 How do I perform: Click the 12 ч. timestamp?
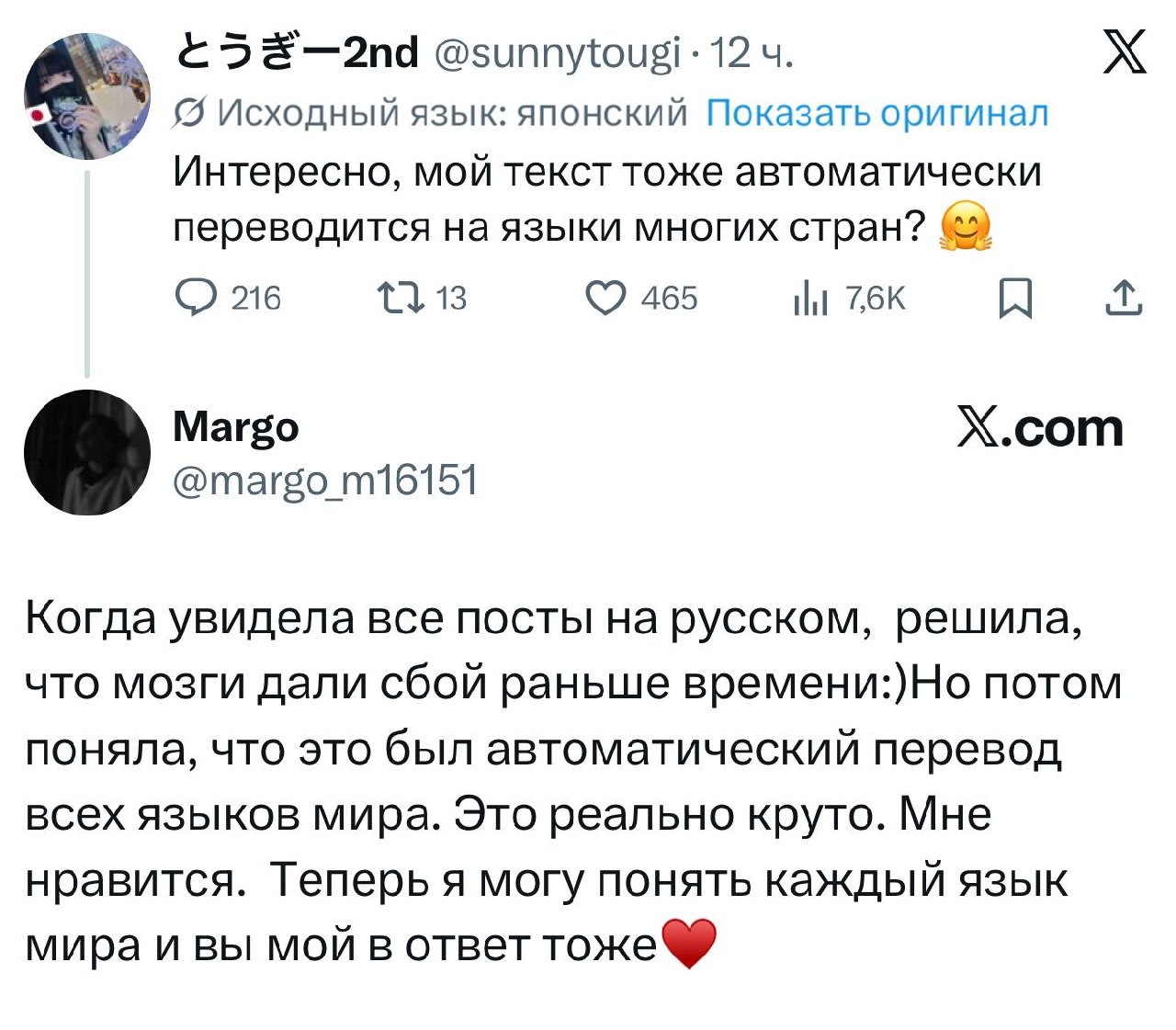(x=752, y=53)
